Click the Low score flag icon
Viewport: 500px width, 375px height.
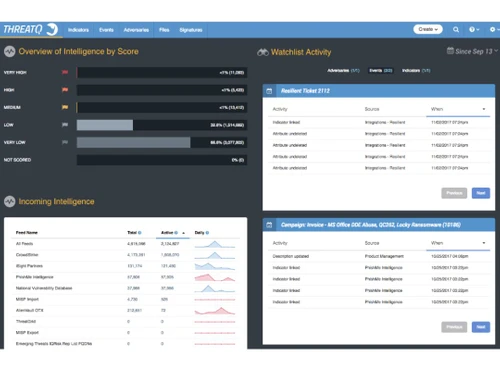65,125
